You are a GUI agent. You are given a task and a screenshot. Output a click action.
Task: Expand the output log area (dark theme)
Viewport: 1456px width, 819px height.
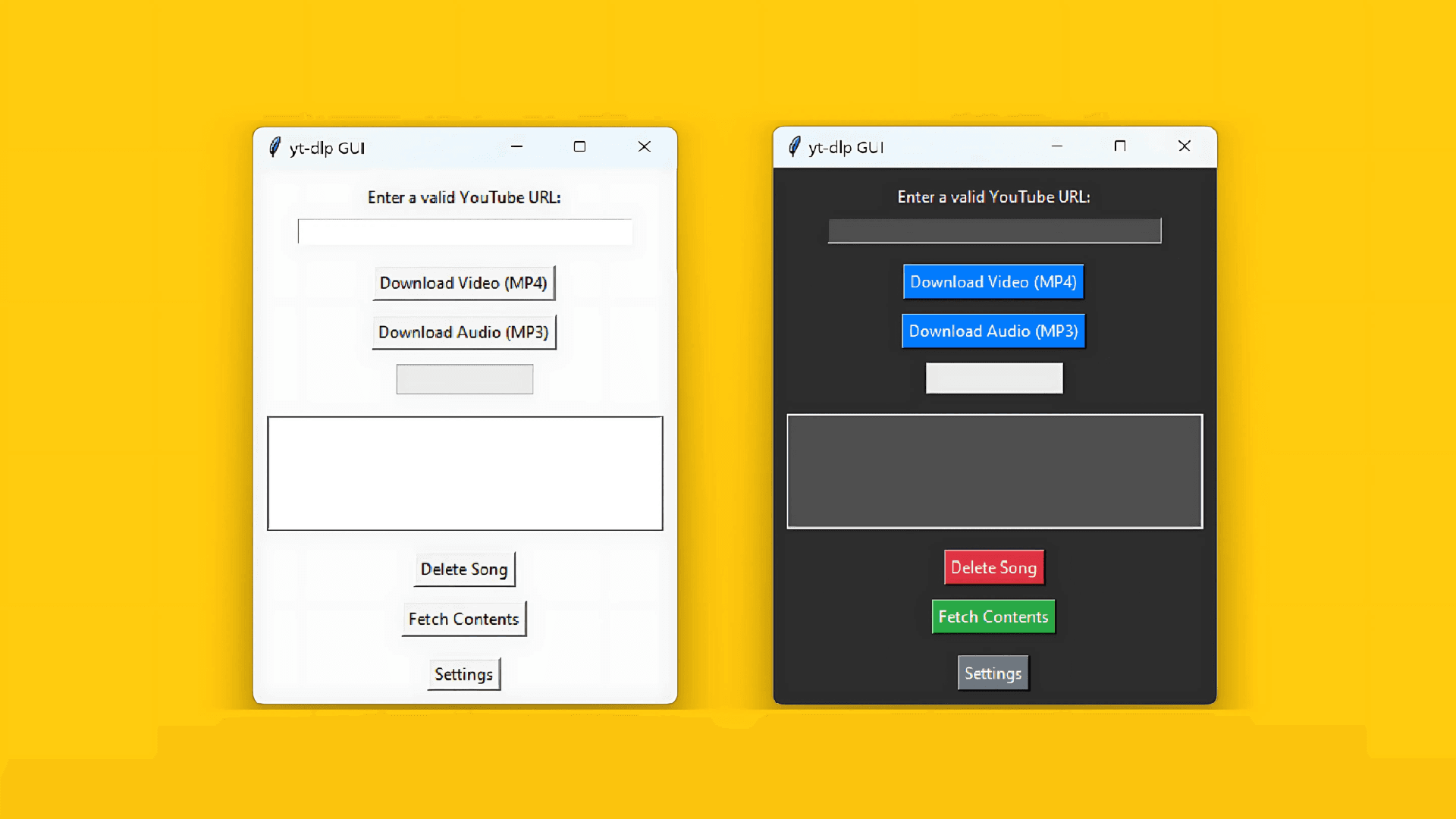pyautogui.click(x=993, y=471)
